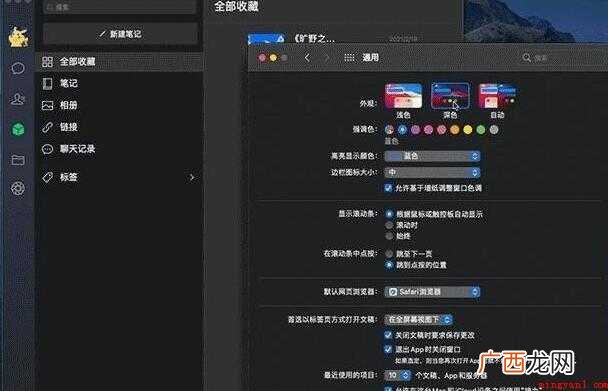This screenshot has width=608, height=391.
Task: Open the Moments shutter icon in WeChat sidebar
Action: (x=18, y=189)
